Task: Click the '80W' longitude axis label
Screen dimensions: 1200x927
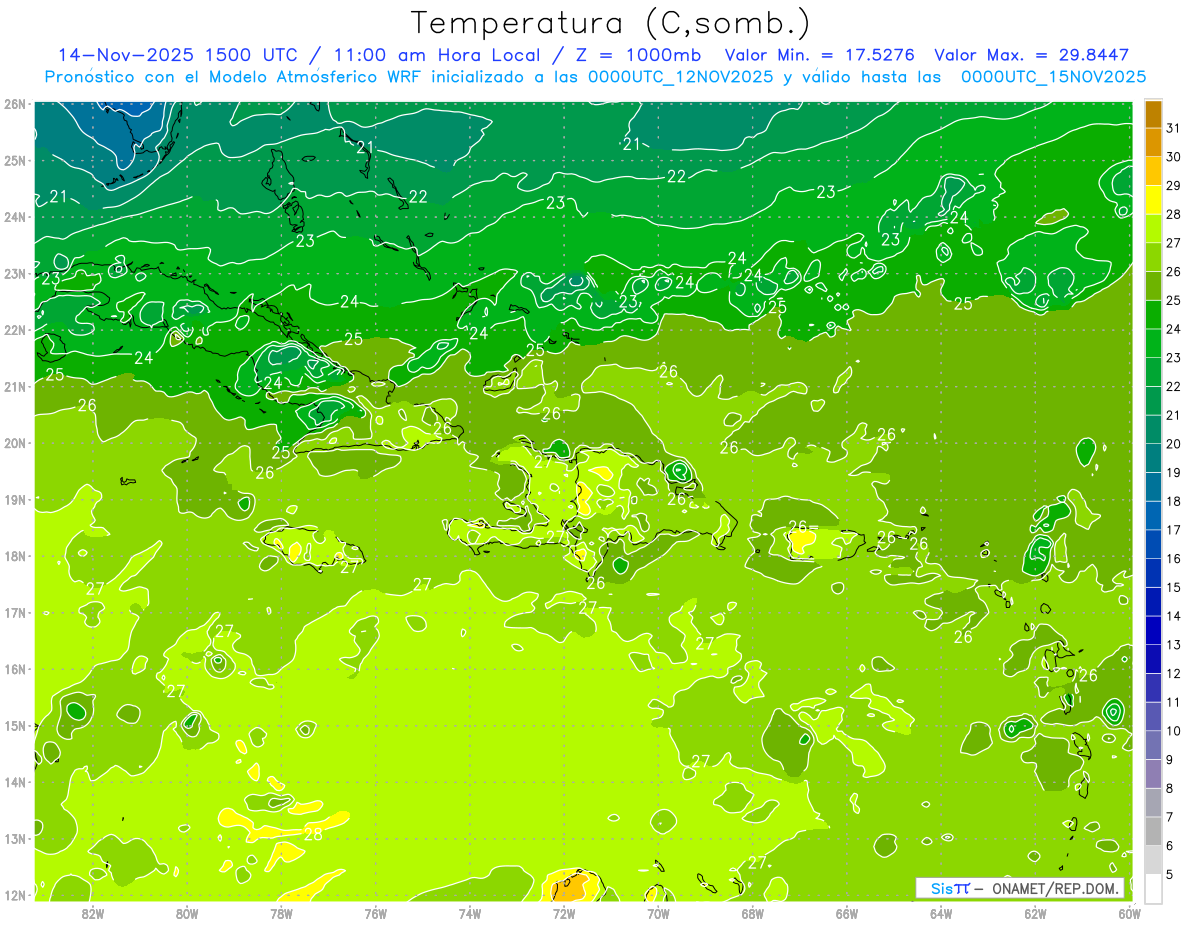Action: tap(187, 913)
